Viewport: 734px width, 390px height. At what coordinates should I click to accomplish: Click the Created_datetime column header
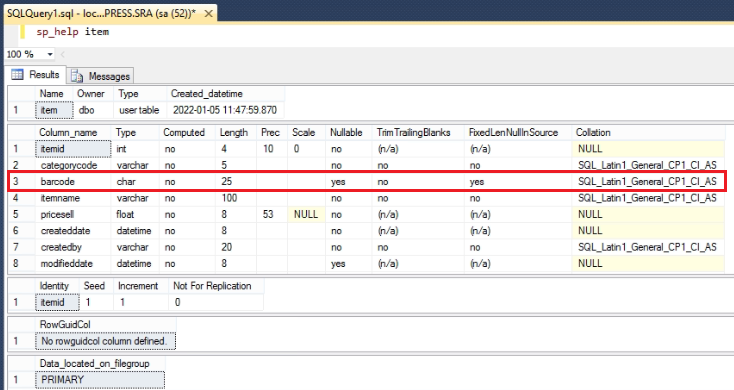pyautogui.click(x=225, y=94)
